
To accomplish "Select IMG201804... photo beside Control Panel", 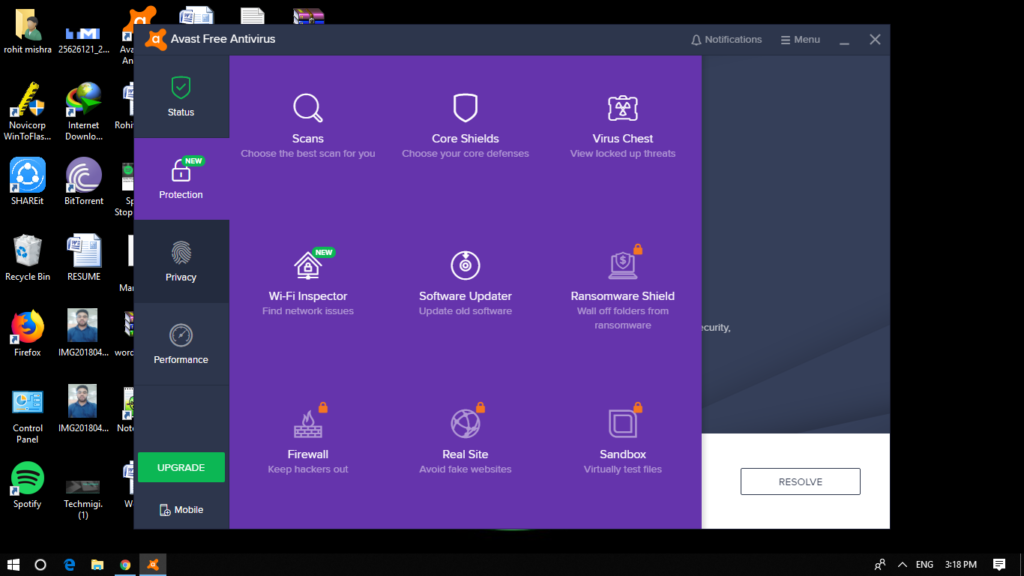I will [83, 409].
